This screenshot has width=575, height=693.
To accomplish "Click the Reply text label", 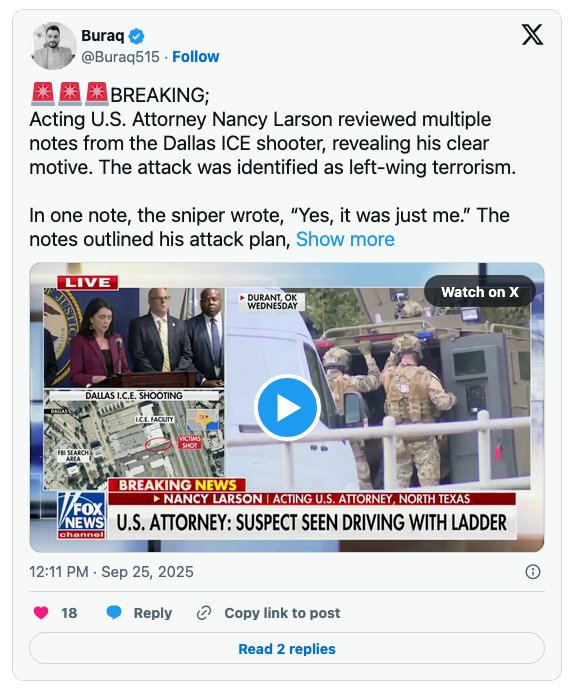I will click(x=152, y=613).
